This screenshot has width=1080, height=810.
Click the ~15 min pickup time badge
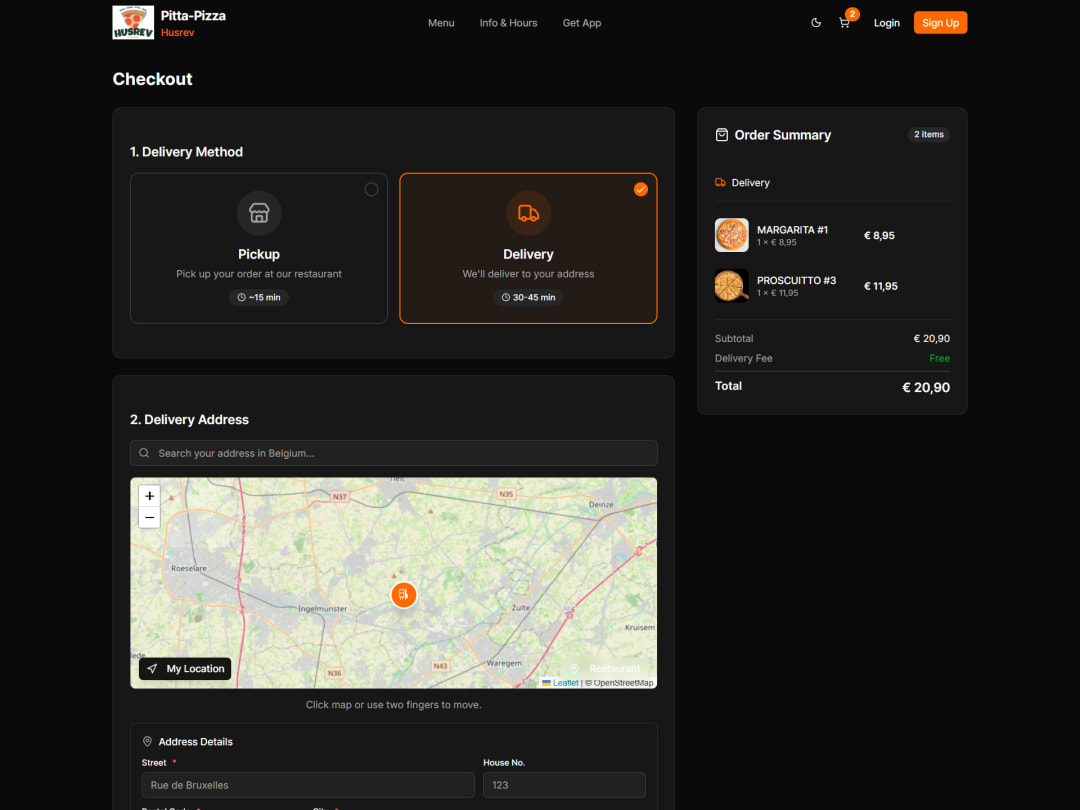[259, 298]
